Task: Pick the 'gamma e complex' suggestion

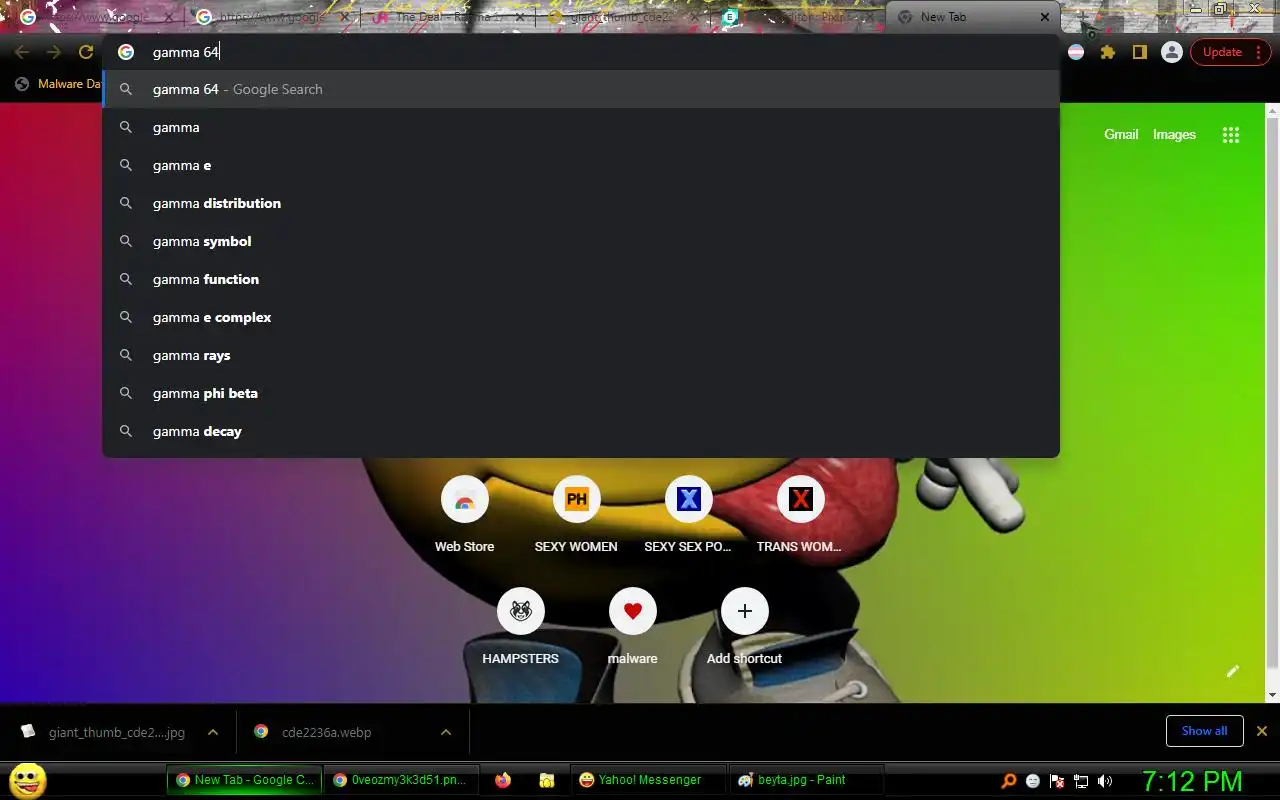Action: [581, 317]
